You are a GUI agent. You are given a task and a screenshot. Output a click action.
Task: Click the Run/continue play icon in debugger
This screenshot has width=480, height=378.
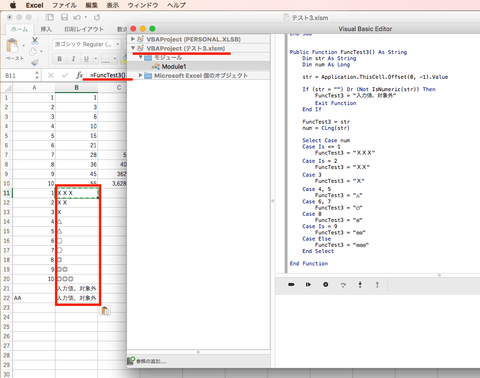pyautogui.click(x=308, y=284)
